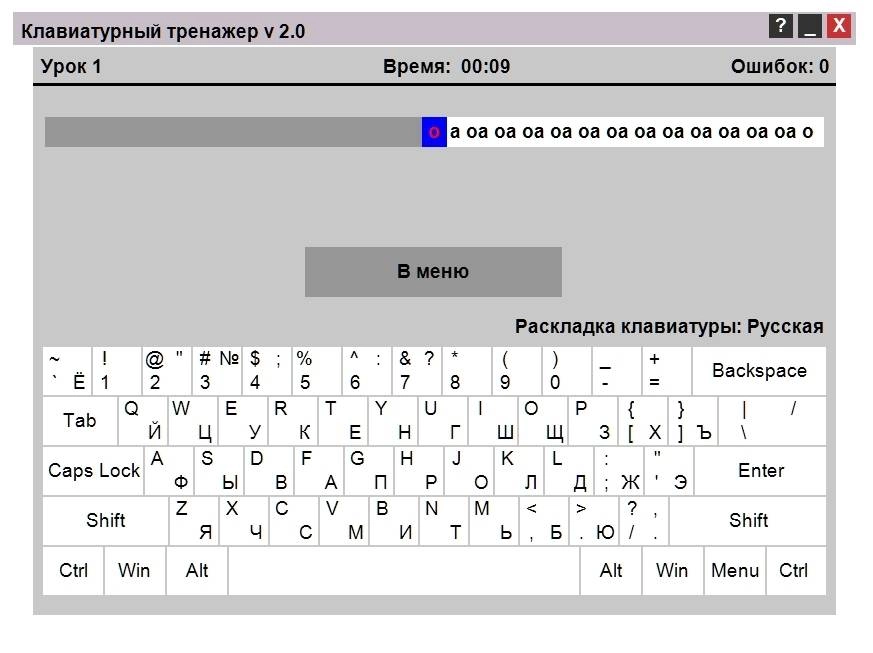The width and height of the screenshot is (873, 653).
Task: Click the 'Раскладка клавиатуры: Русская' label
Action: pos(669,326)
